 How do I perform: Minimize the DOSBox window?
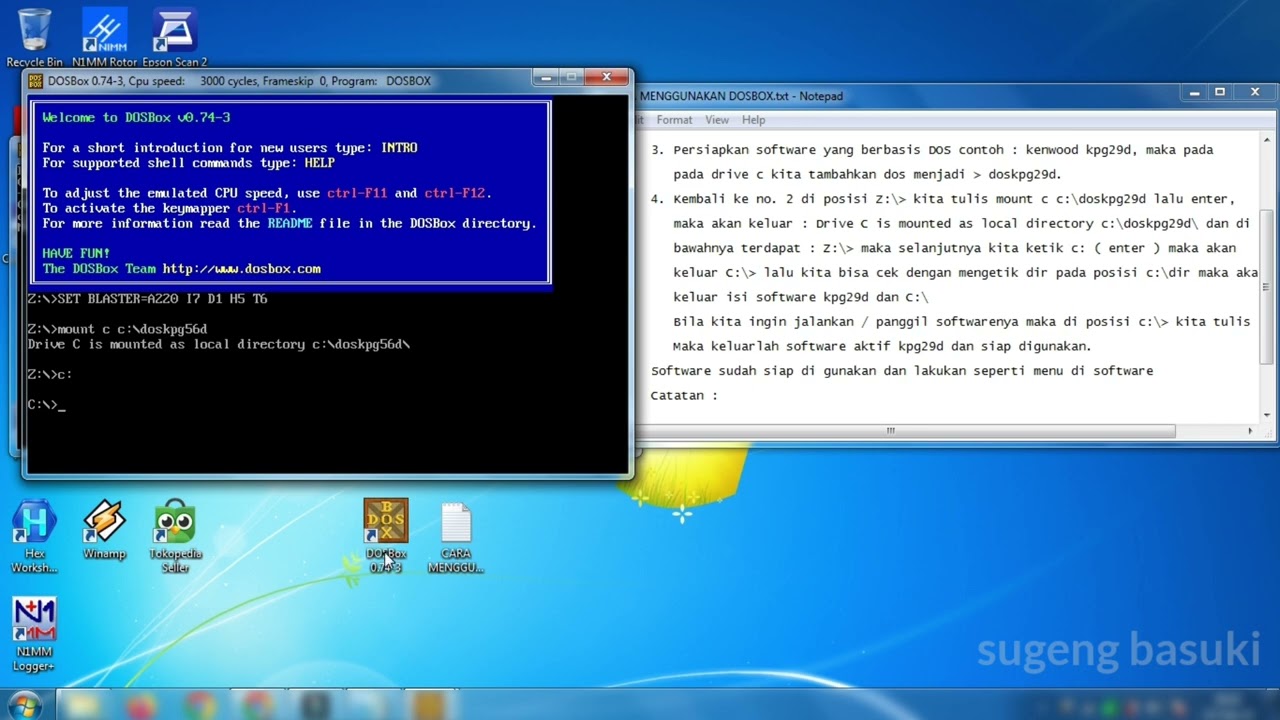click(x=546, y=77)
